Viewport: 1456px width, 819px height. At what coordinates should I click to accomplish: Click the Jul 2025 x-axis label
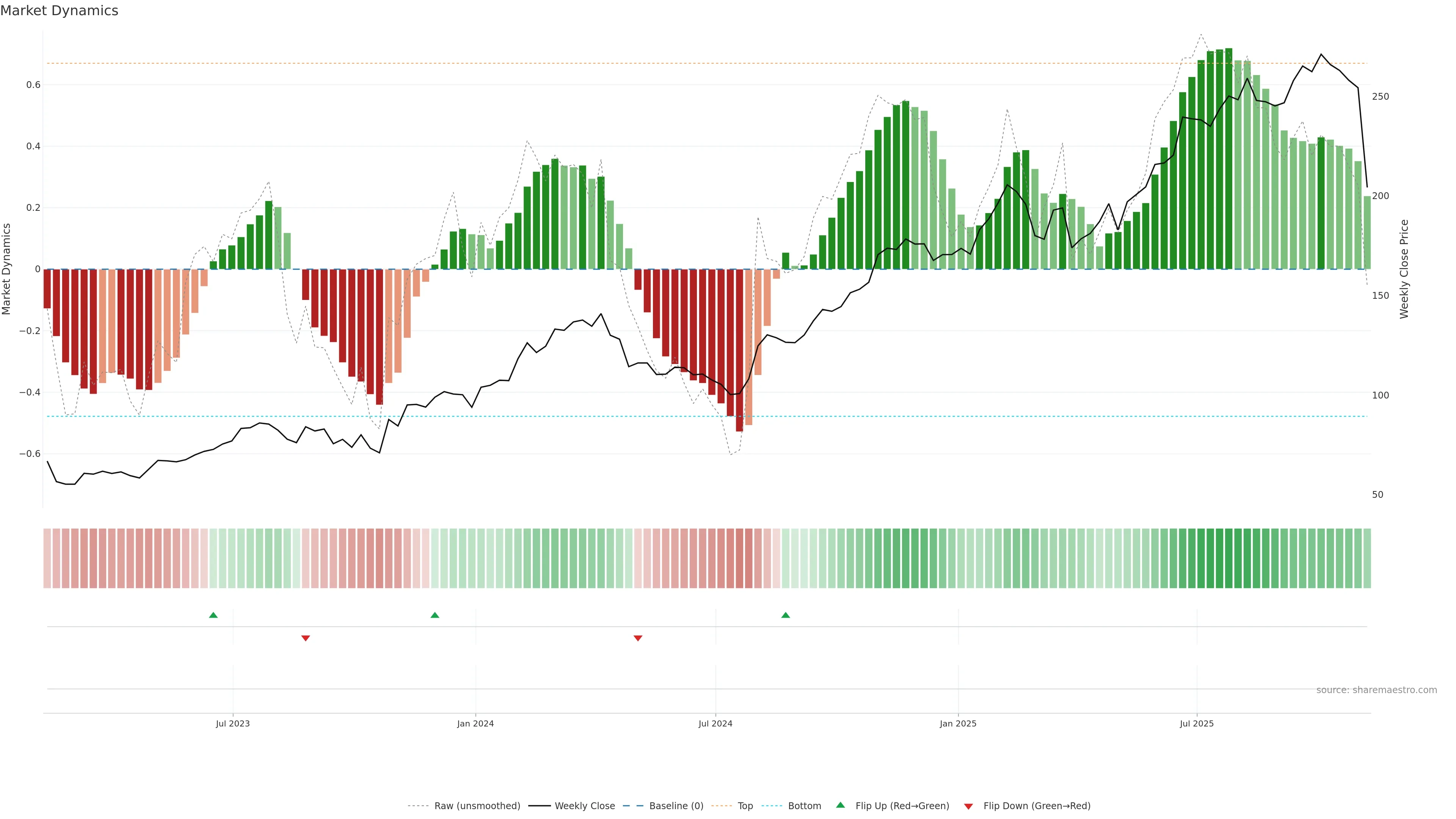[1197, 723]
